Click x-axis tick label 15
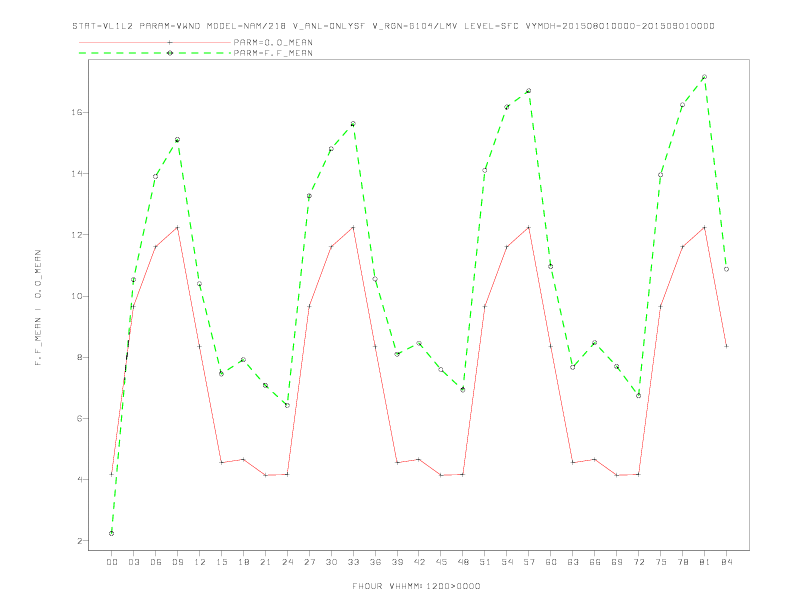Viewport: 792px width, 612px height. (x=221, y=562)
